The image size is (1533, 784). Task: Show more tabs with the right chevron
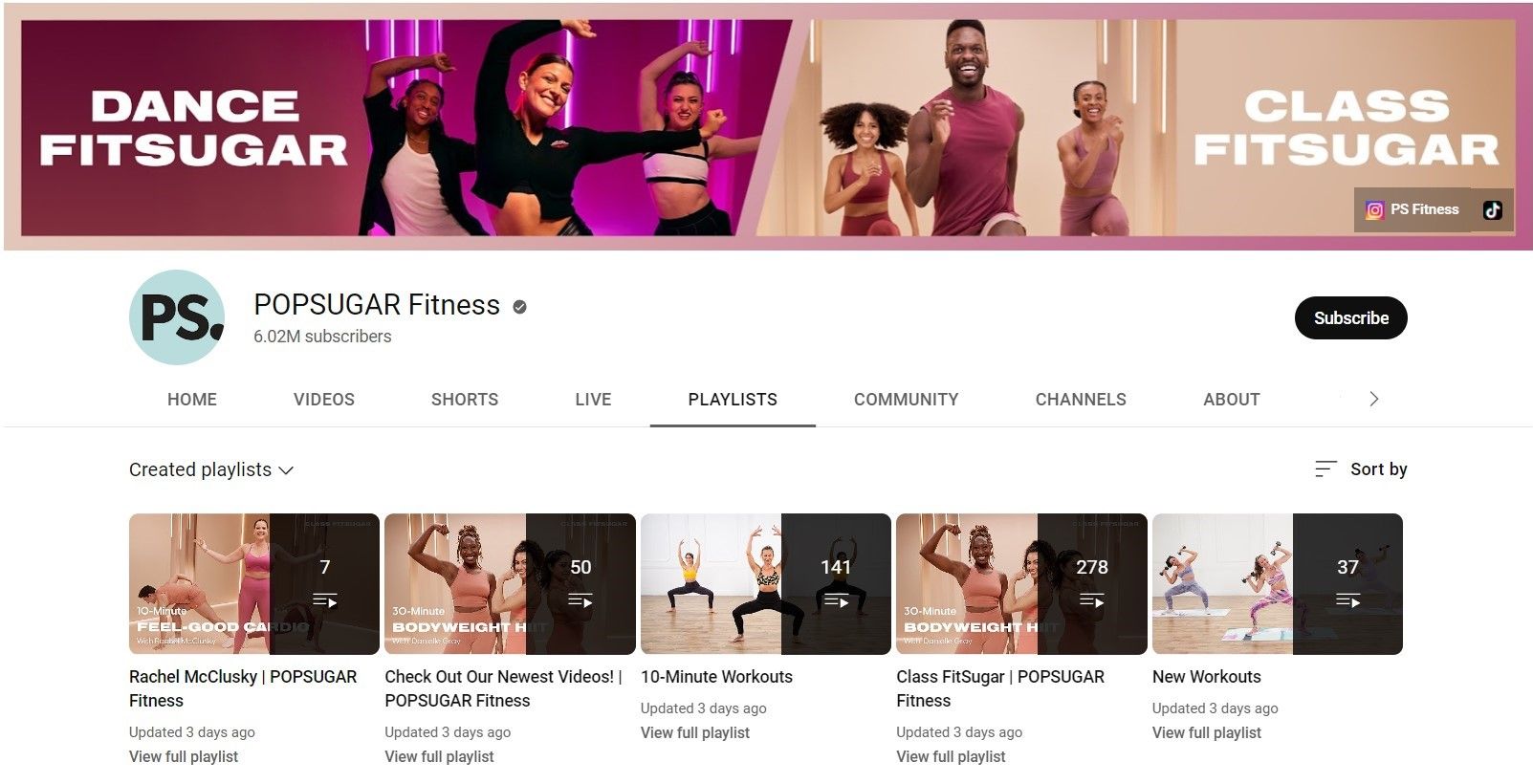tap(1374, 399)
